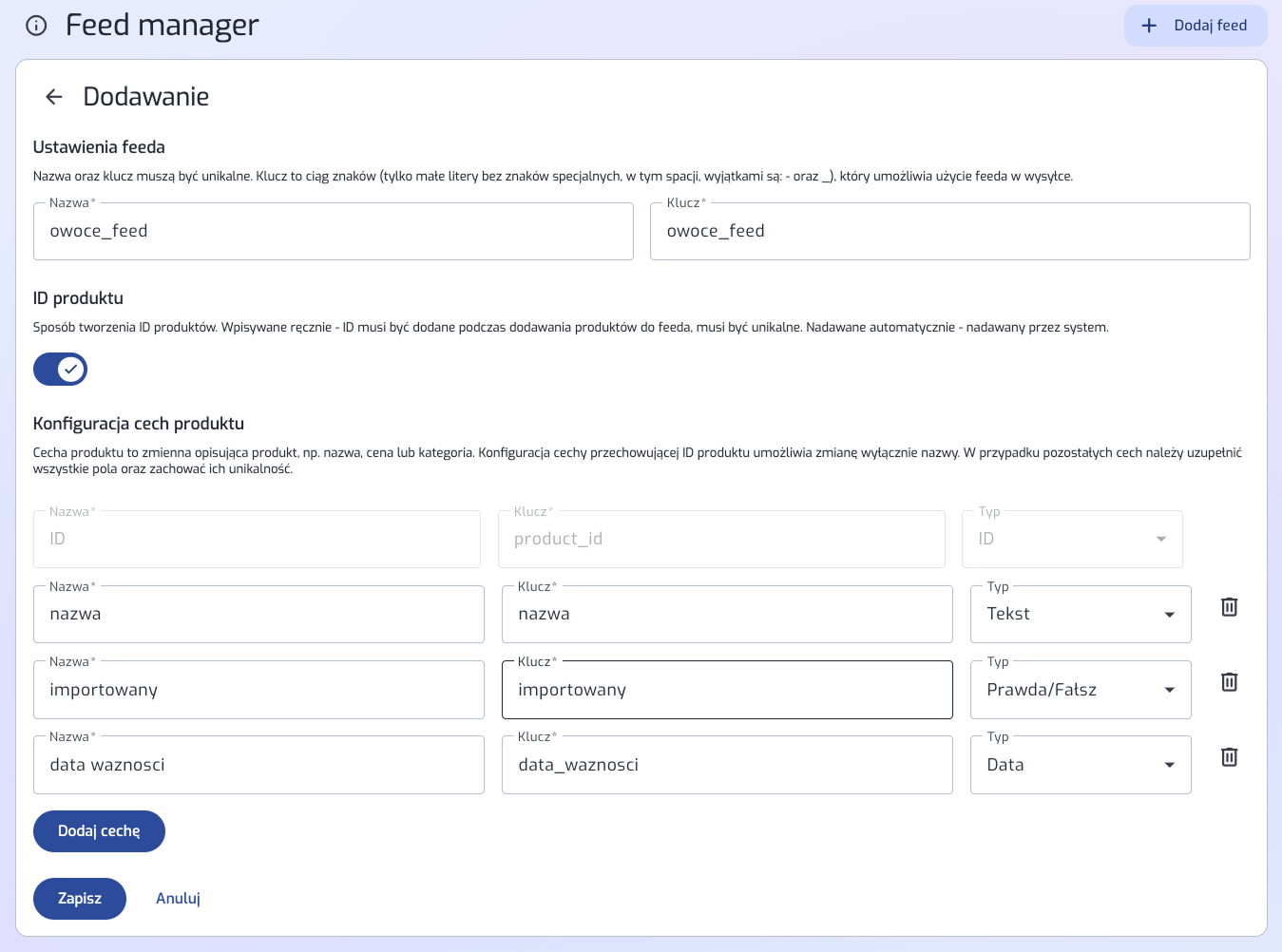
Task: Edit the Klucz field containing data_waznosci
Action: 726,766
